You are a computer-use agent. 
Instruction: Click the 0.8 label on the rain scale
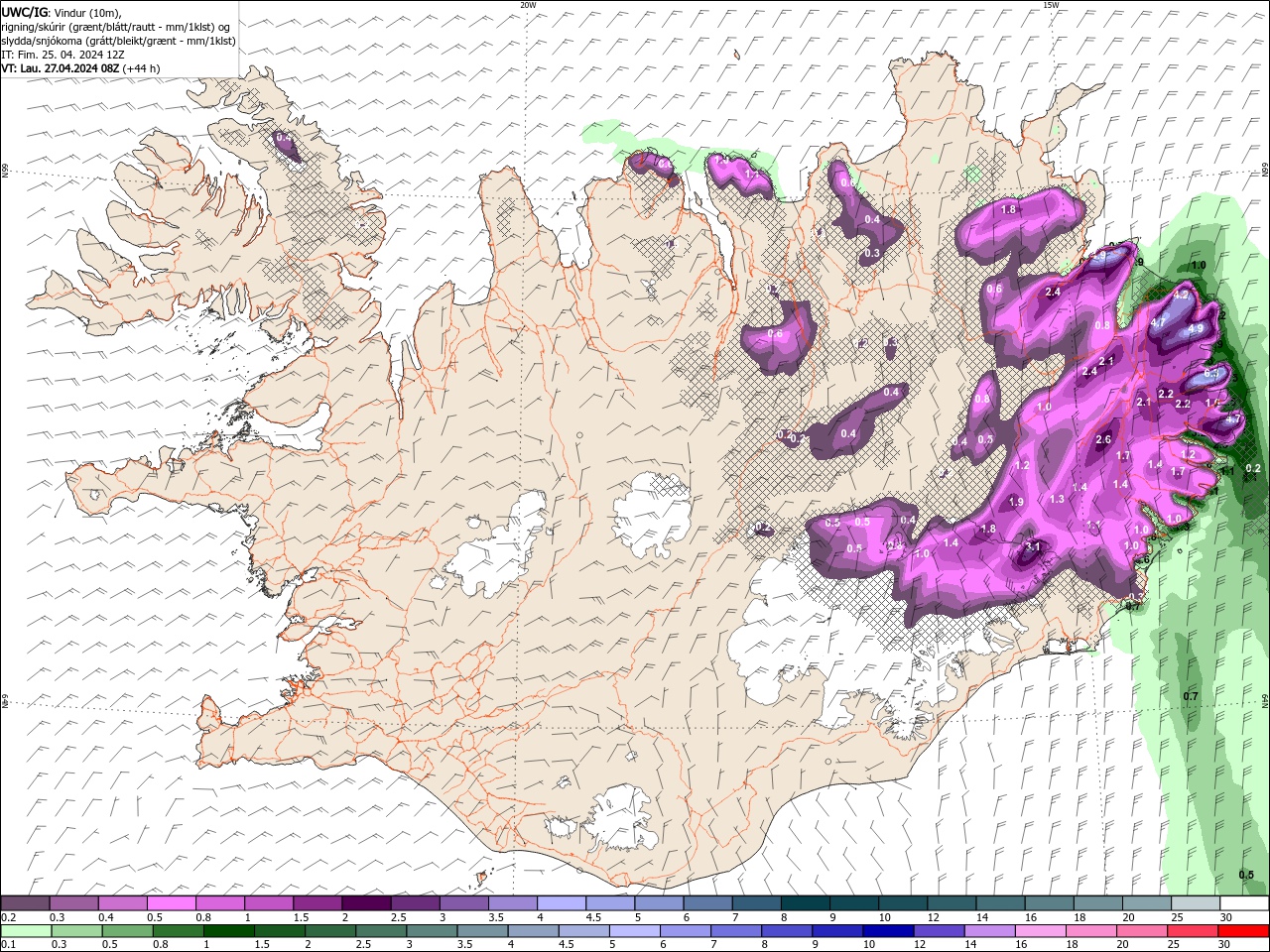click(160, 944)
